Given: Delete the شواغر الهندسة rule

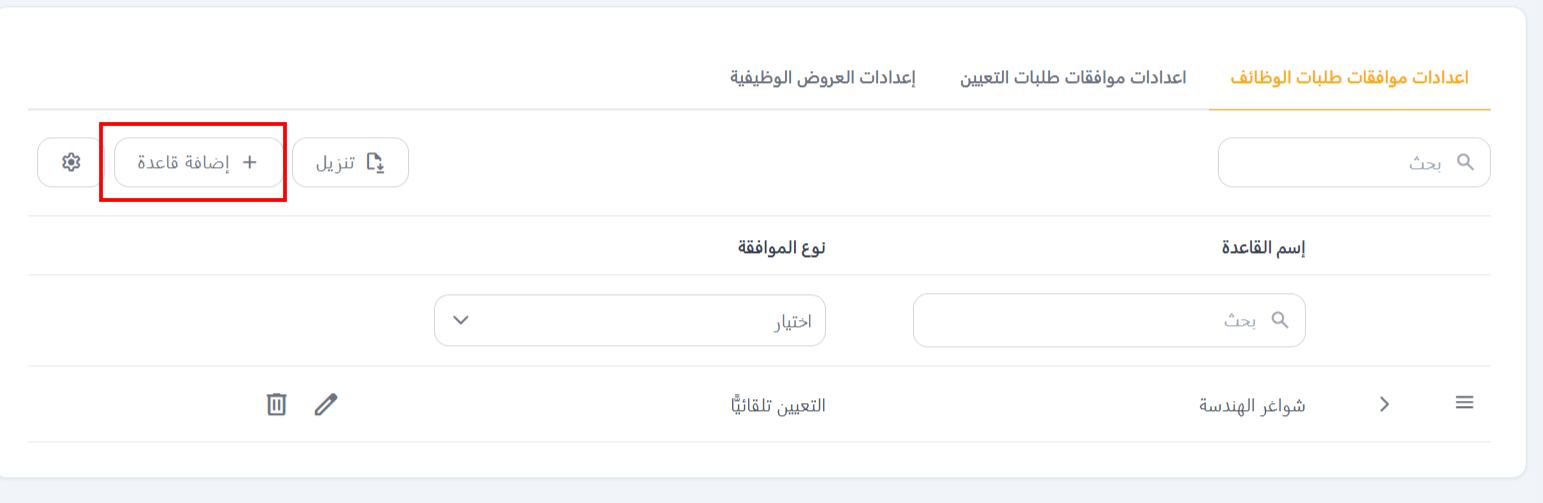Looking at the screenshot, I should (277, 404).
